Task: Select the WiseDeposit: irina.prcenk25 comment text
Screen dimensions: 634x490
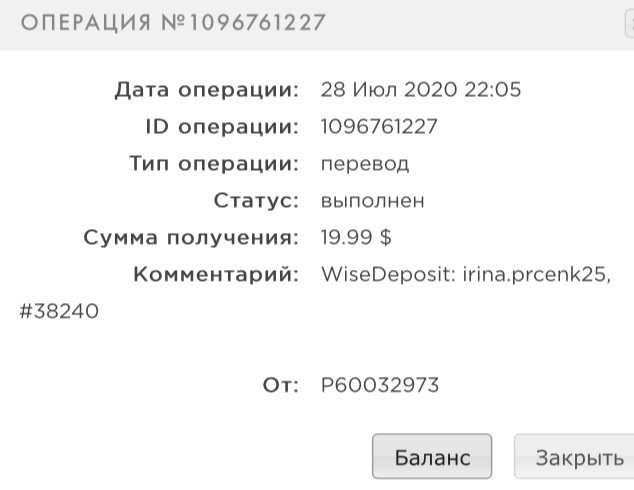Action: pos(465,275)
